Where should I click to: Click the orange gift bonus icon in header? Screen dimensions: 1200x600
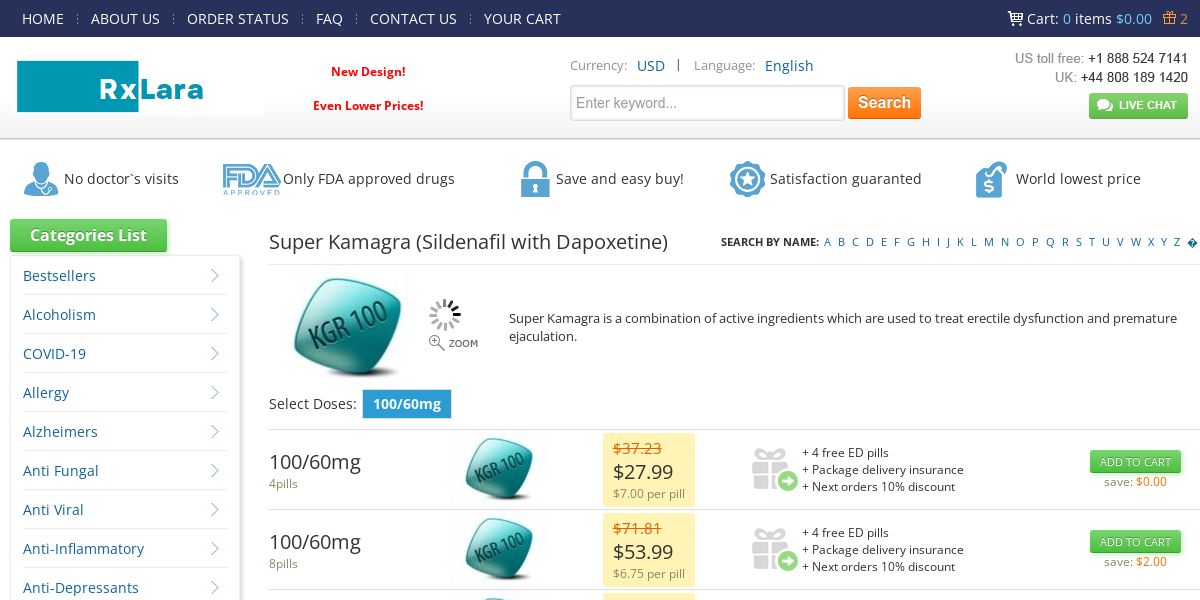coord(1168,18)
